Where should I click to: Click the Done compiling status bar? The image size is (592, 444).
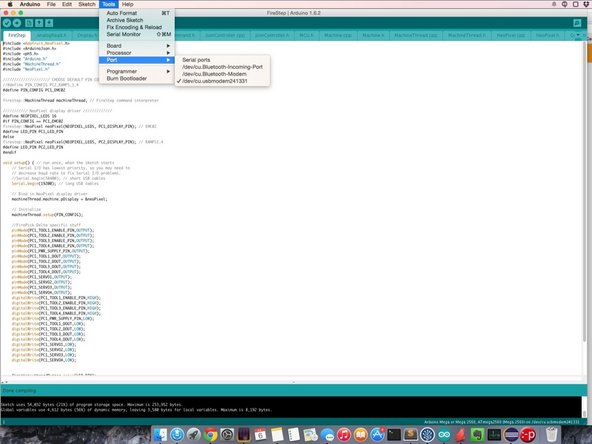(x=293, y=390)
